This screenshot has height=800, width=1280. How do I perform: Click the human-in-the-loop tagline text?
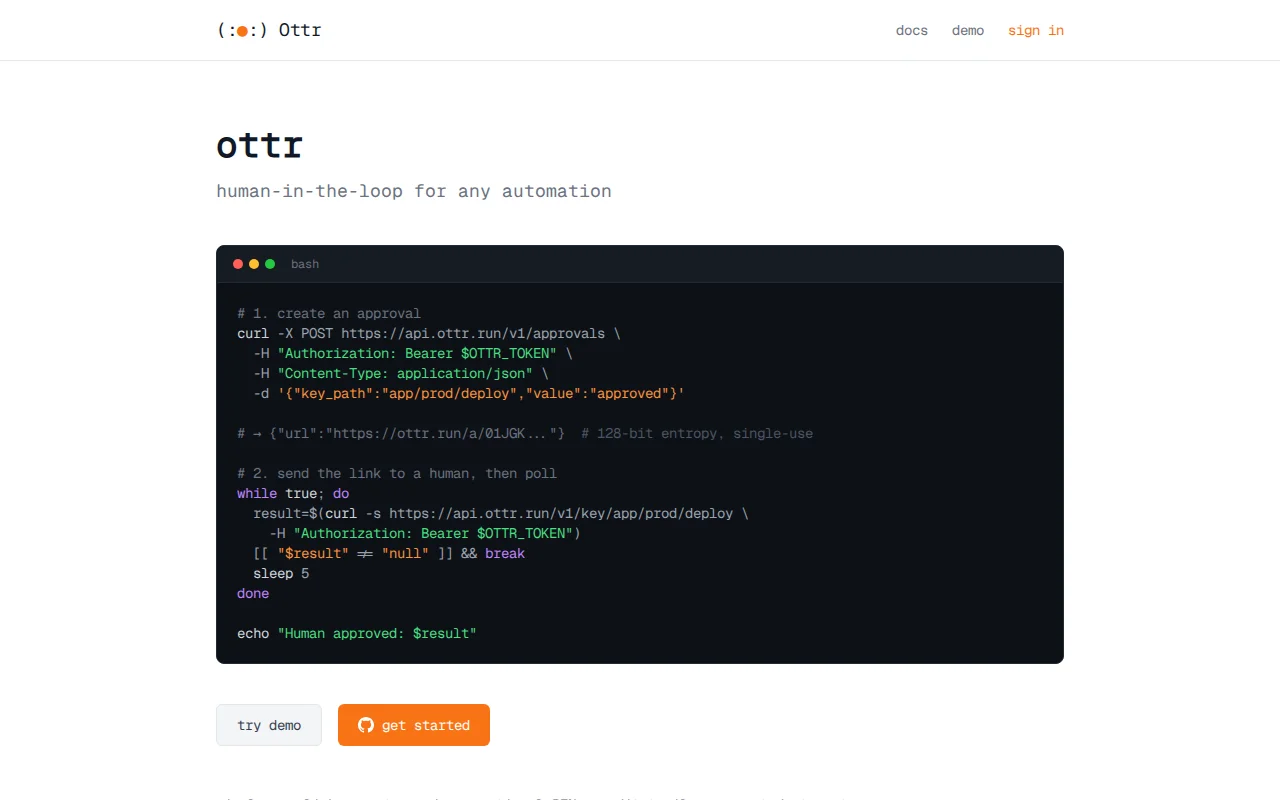(x=414, y=191)
